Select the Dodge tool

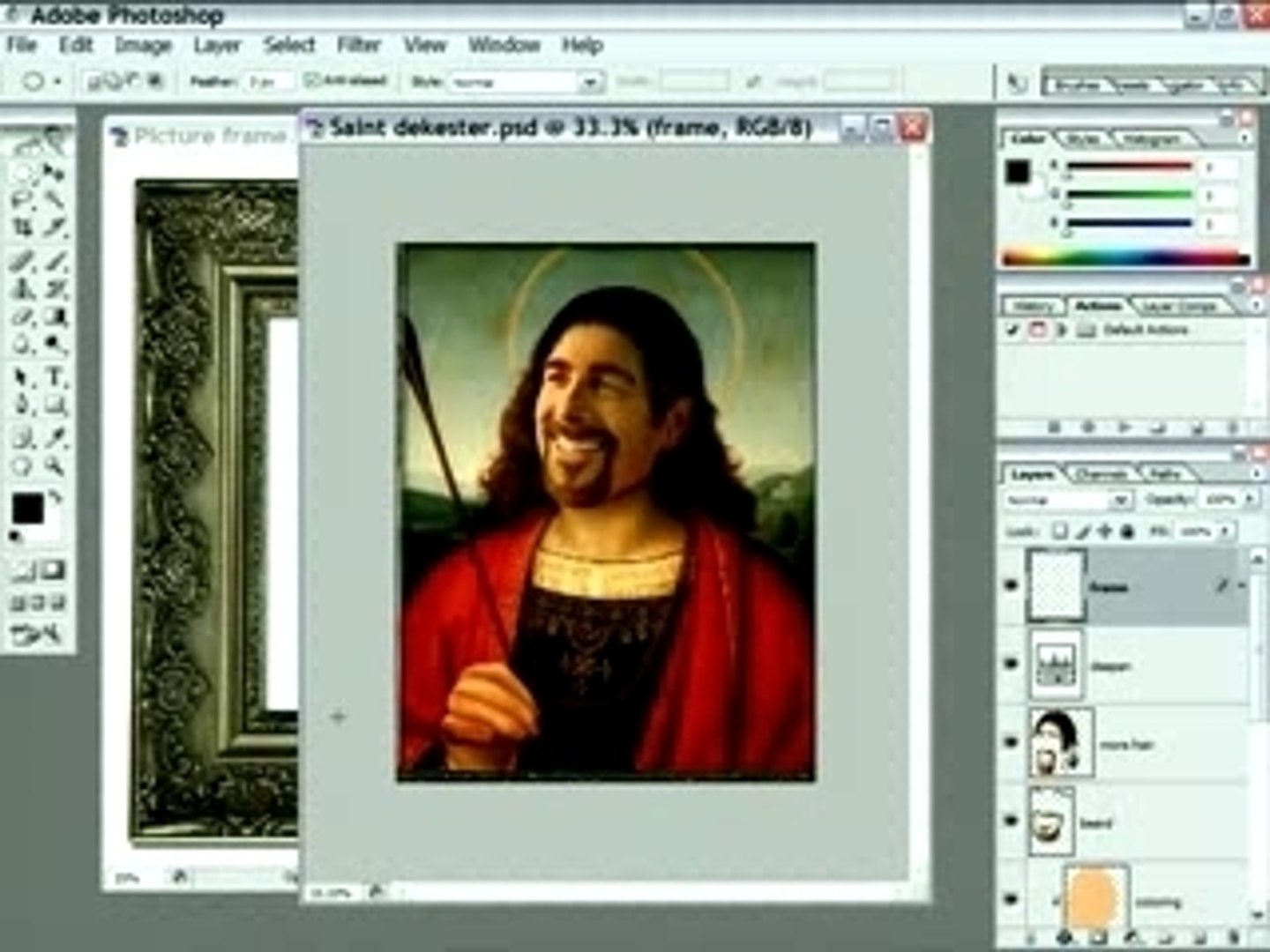pos(54,345)
